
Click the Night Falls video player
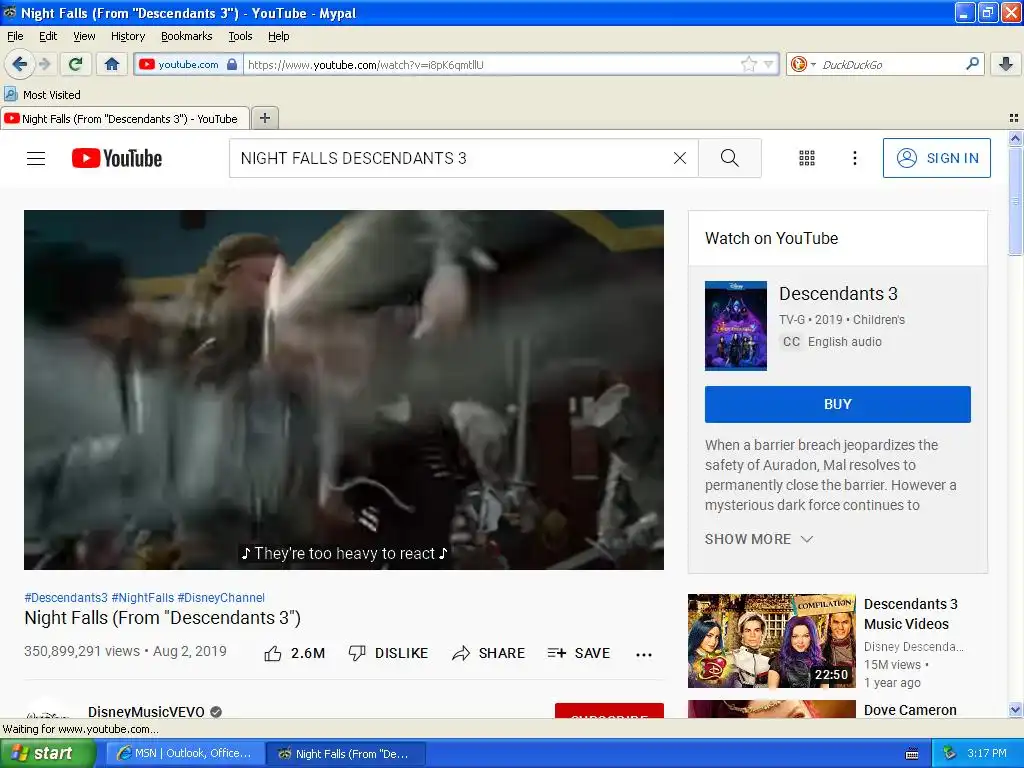tap(344, 390)
